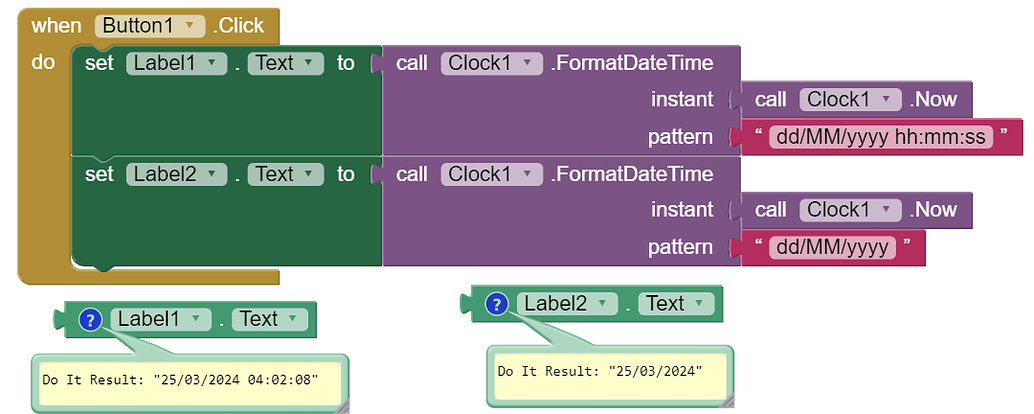The height and width of the screenshot is (414, 1034).
Task: Click the resize handle of Label2's comment bubble
Action: [727, 400]
